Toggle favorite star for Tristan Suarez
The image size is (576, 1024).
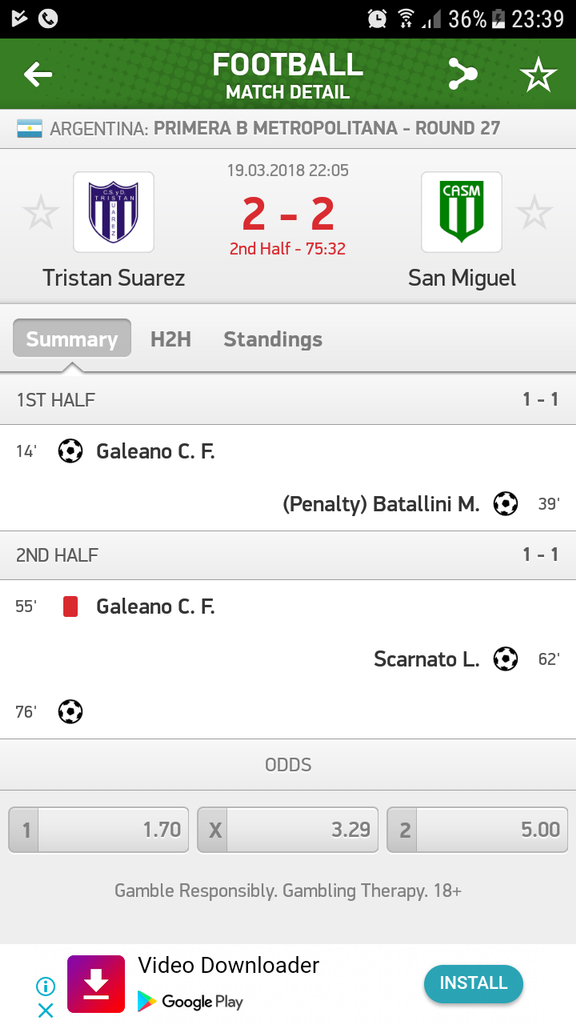(40, 213)
